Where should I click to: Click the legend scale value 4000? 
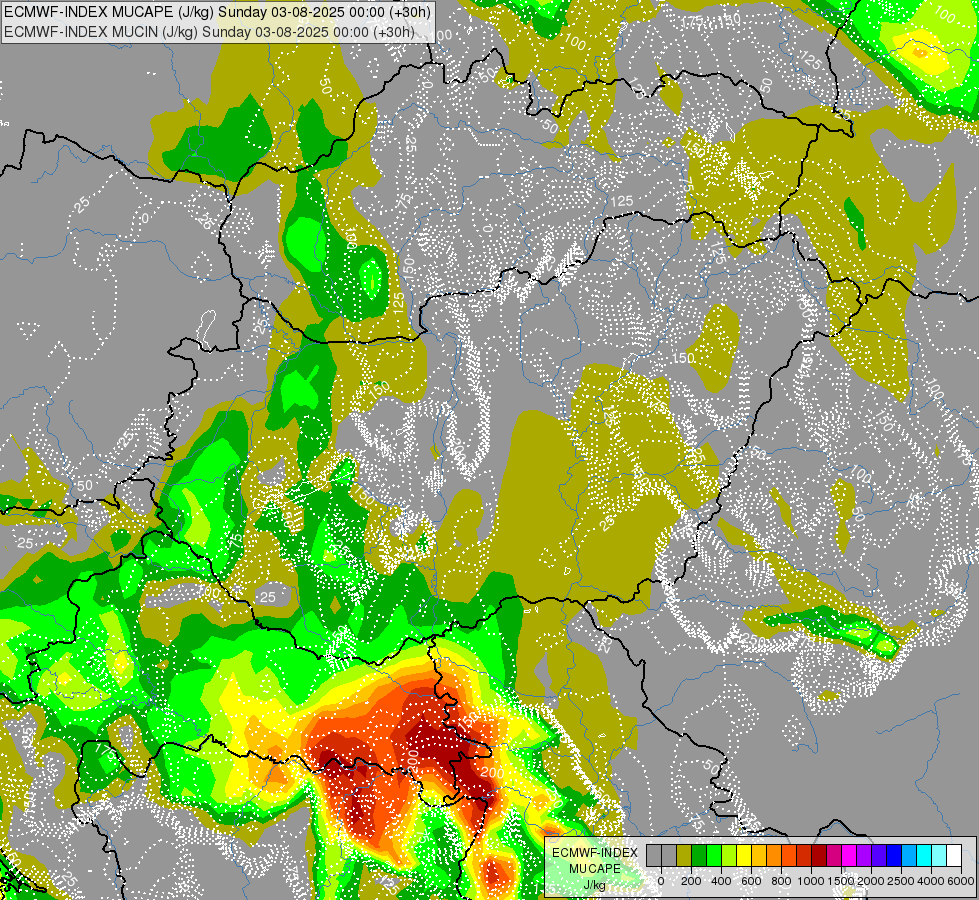[931, 881]
